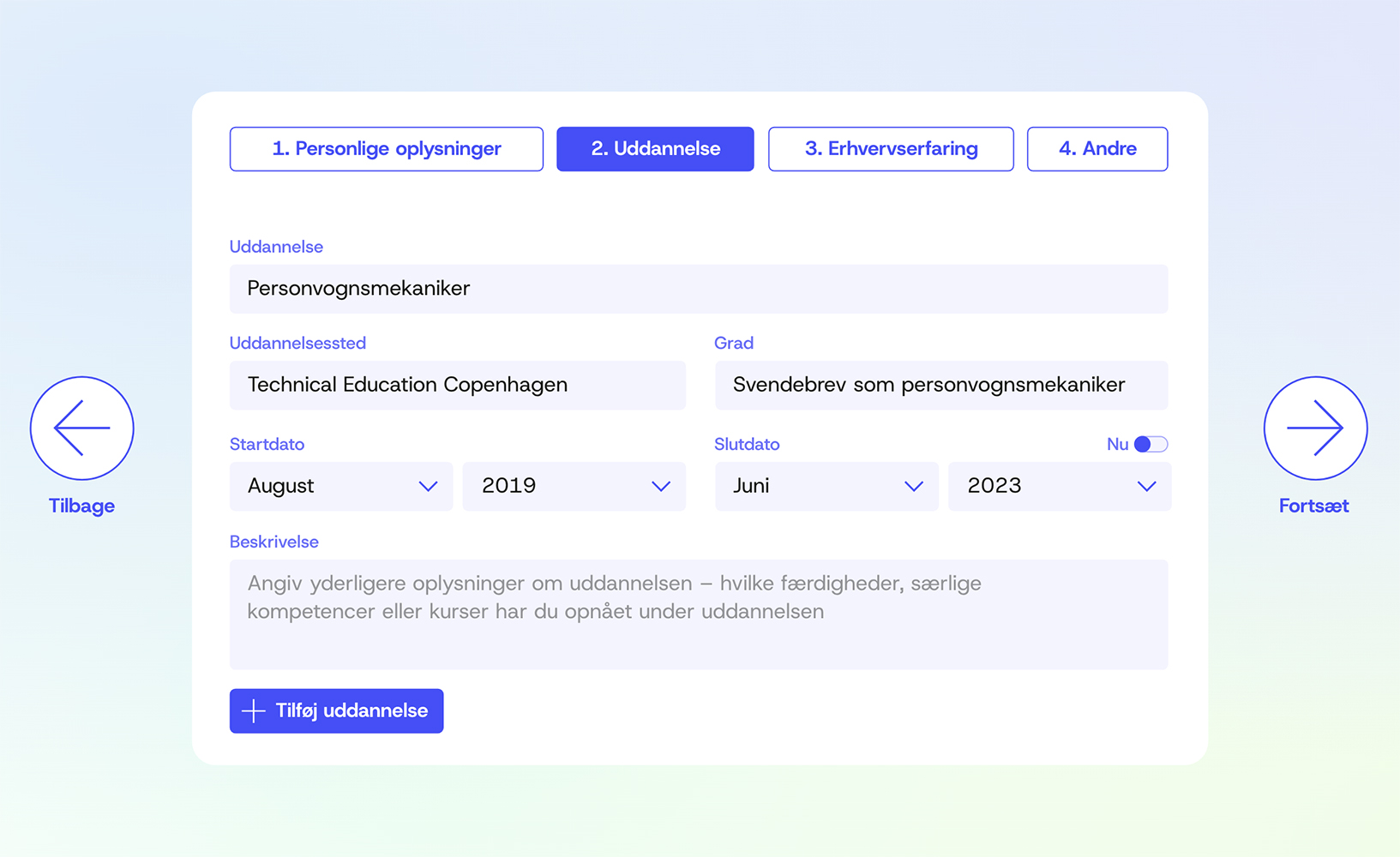Click the Fortsæt text label

pyautogui.click(x=1313, y=506)
